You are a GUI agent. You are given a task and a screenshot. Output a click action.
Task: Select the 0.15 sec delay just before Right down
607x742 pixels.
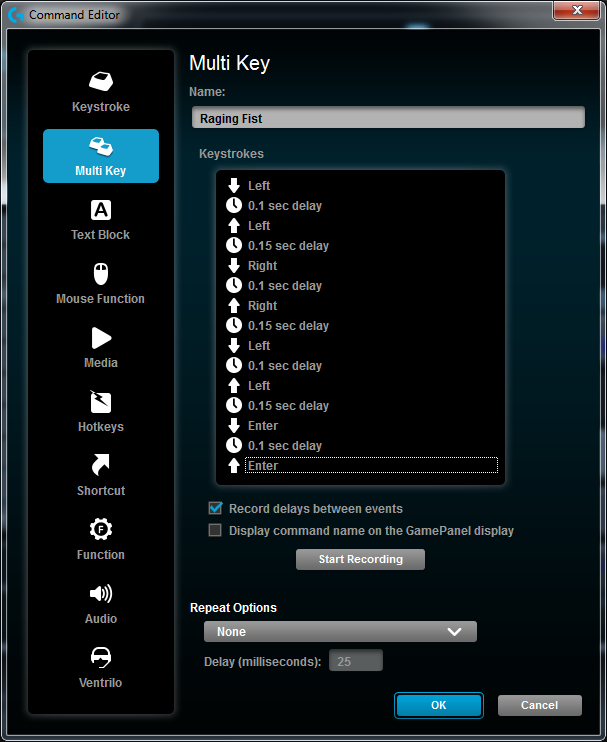tap(362, 246)
